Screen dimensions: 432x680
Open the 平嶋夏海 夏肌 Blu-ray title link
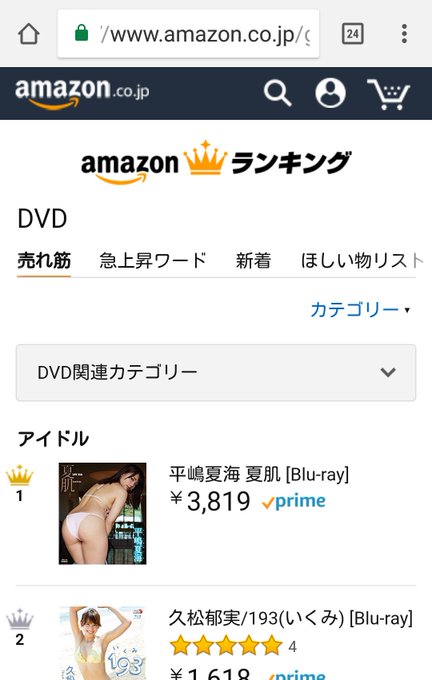tap(259, 474)
